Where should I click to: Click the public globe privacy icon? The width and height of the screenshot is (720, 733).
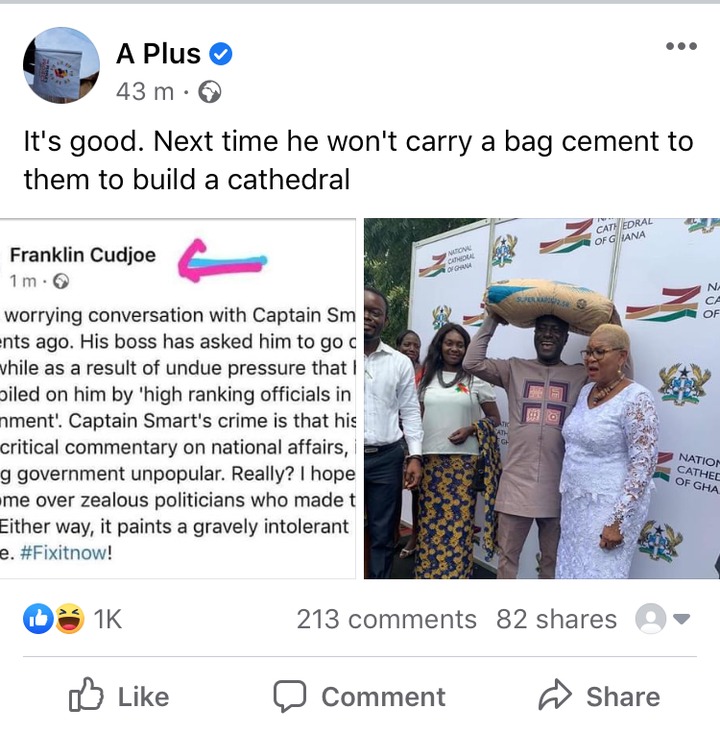[210, 92]
